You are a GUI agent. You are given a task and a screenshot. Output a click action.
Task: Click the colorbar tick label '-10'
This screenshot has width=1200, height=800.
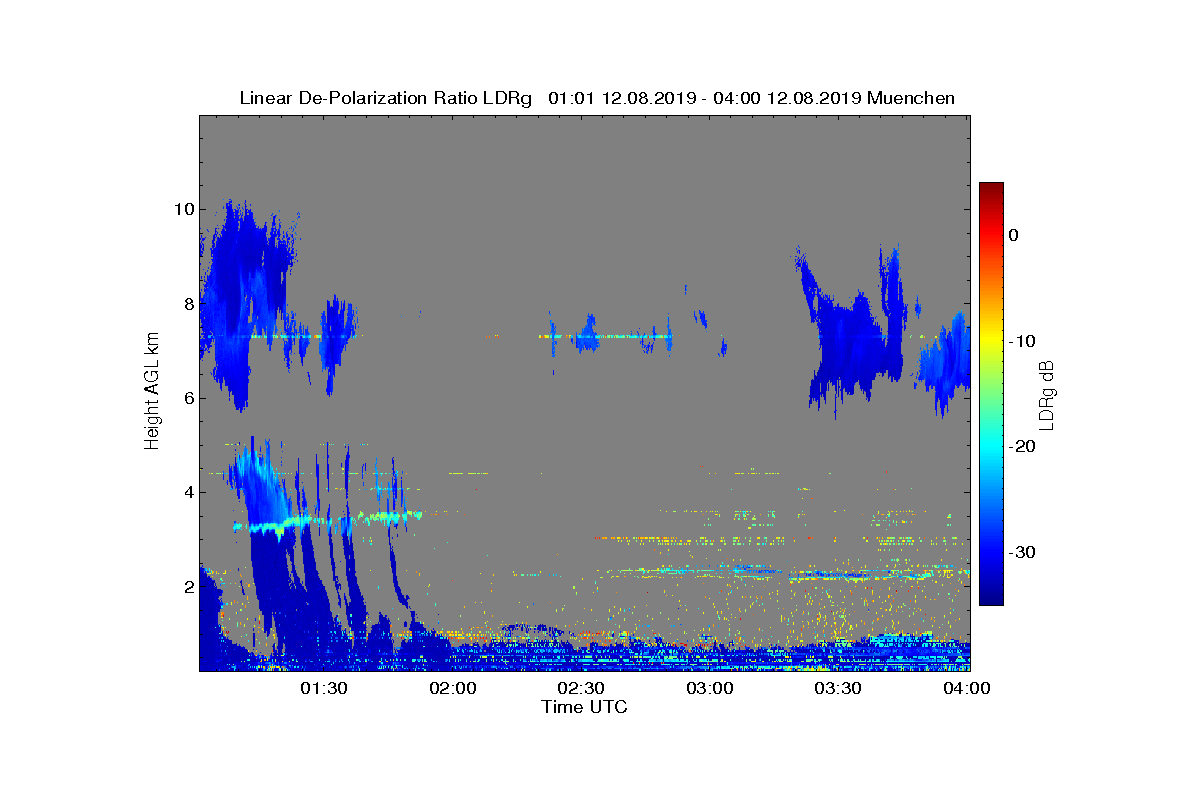1021,341
